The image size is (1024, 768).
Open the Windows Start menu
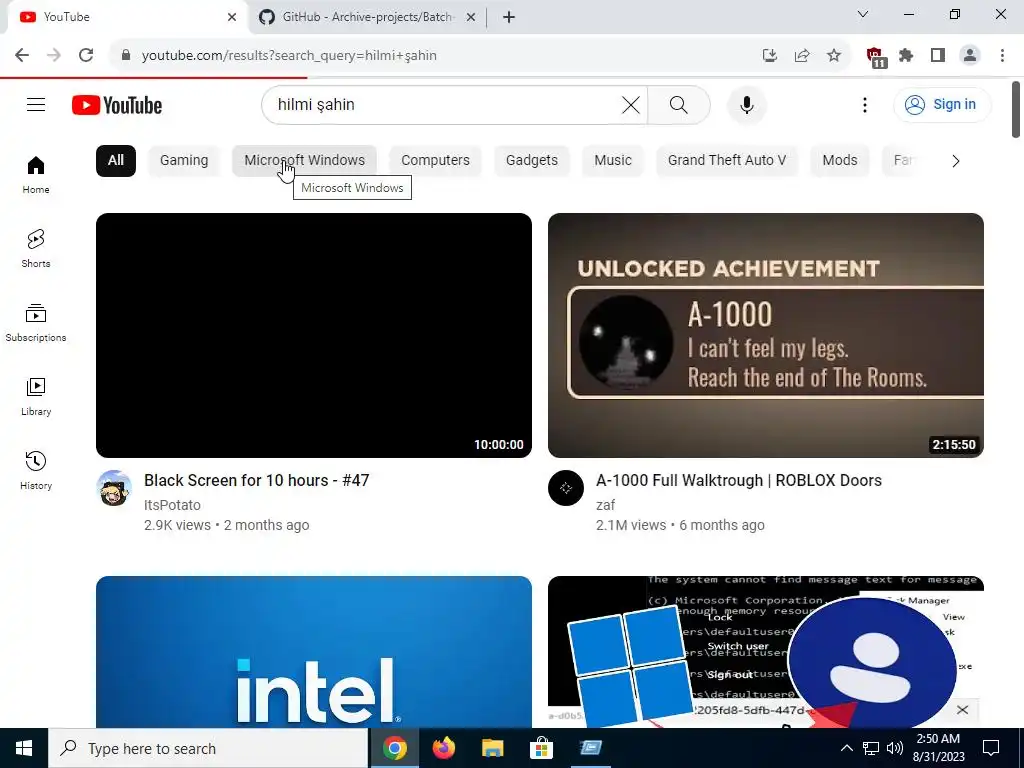24,748
